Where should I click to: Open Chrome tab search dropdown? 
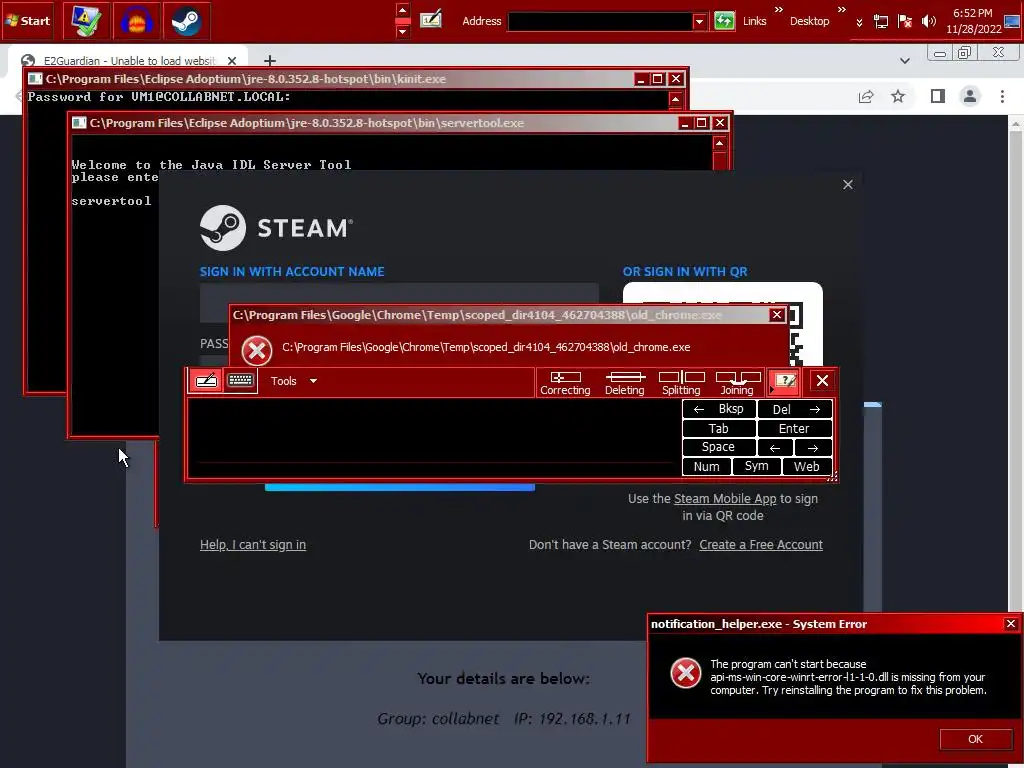click(x=904, y=61)
